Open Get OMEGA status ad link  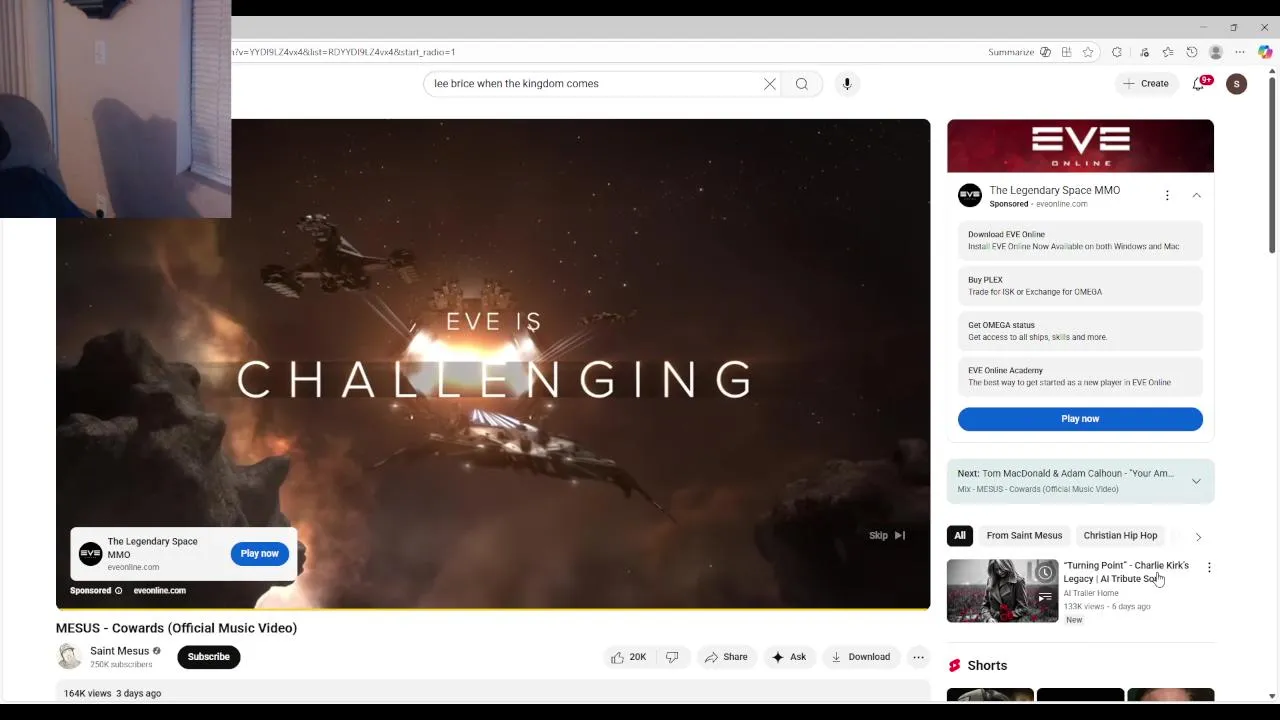point(1080,331)
